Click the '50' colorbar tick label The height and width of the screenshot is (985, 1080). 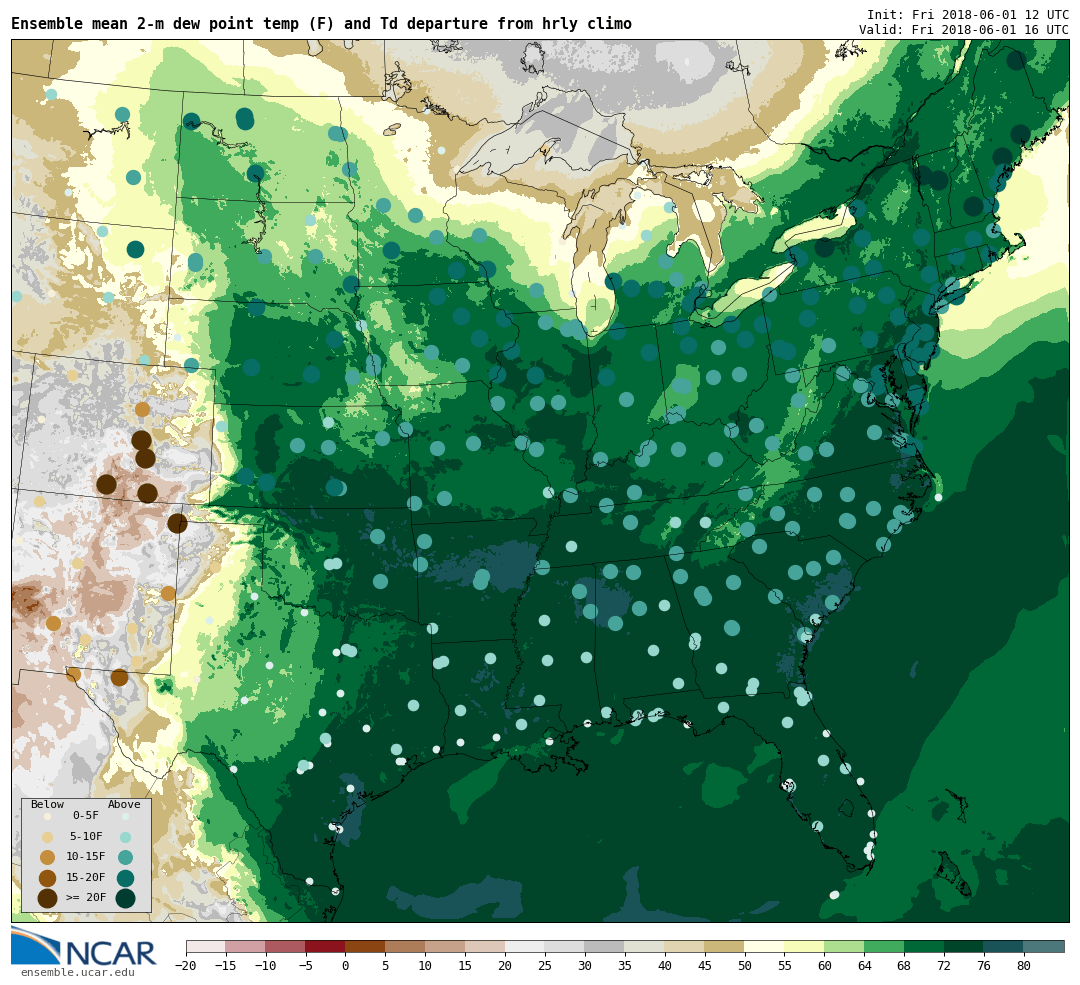(745, 966)
